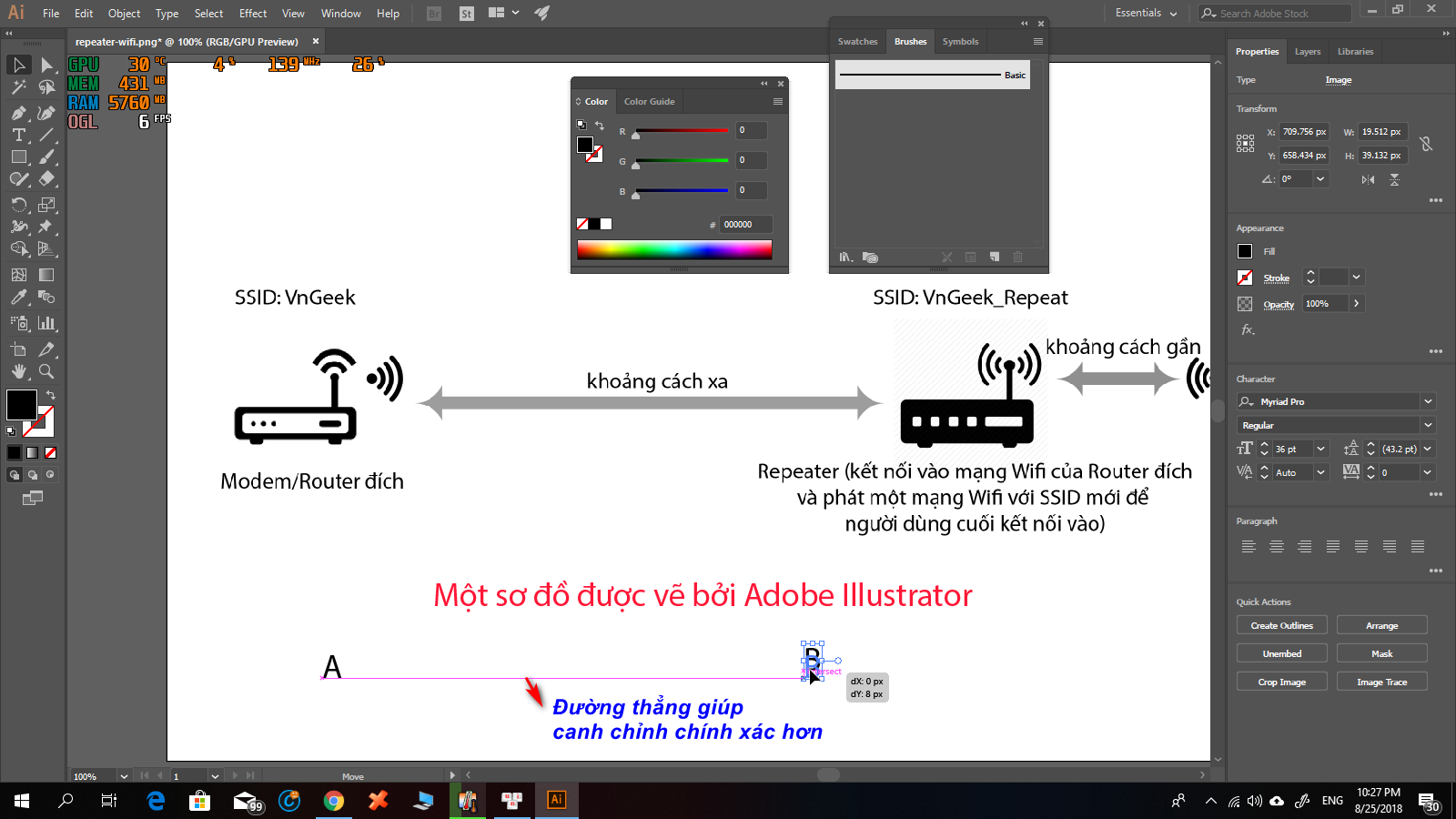Activate the Type tool
Screen dimensions: 1456x819
(x=18, y=135)
